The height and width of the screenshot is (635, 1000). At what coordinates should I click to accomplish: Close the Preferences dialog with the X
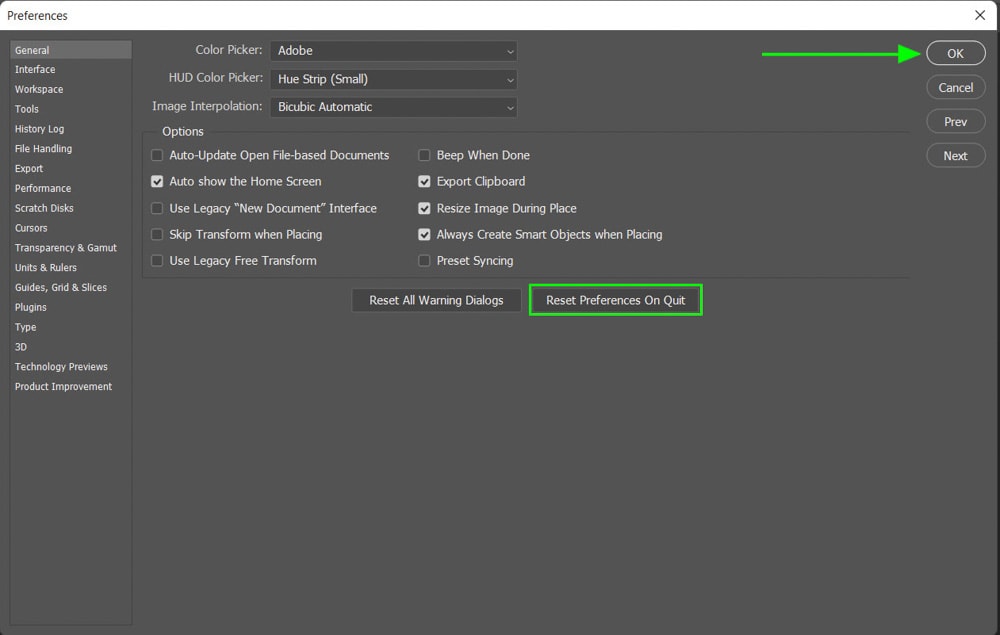point(980,15)
